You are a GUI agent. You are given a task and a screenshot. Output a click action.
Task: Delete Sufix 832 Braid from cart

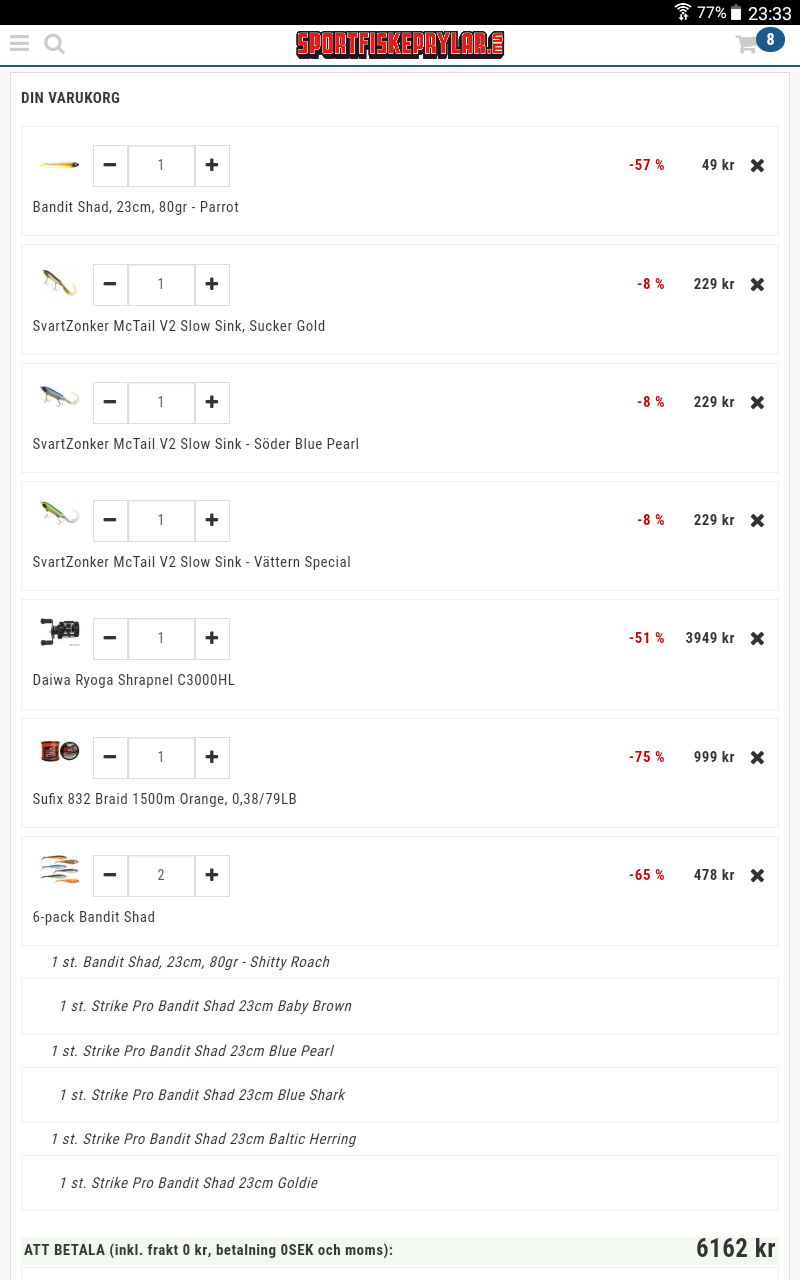(x=757, y=758)
